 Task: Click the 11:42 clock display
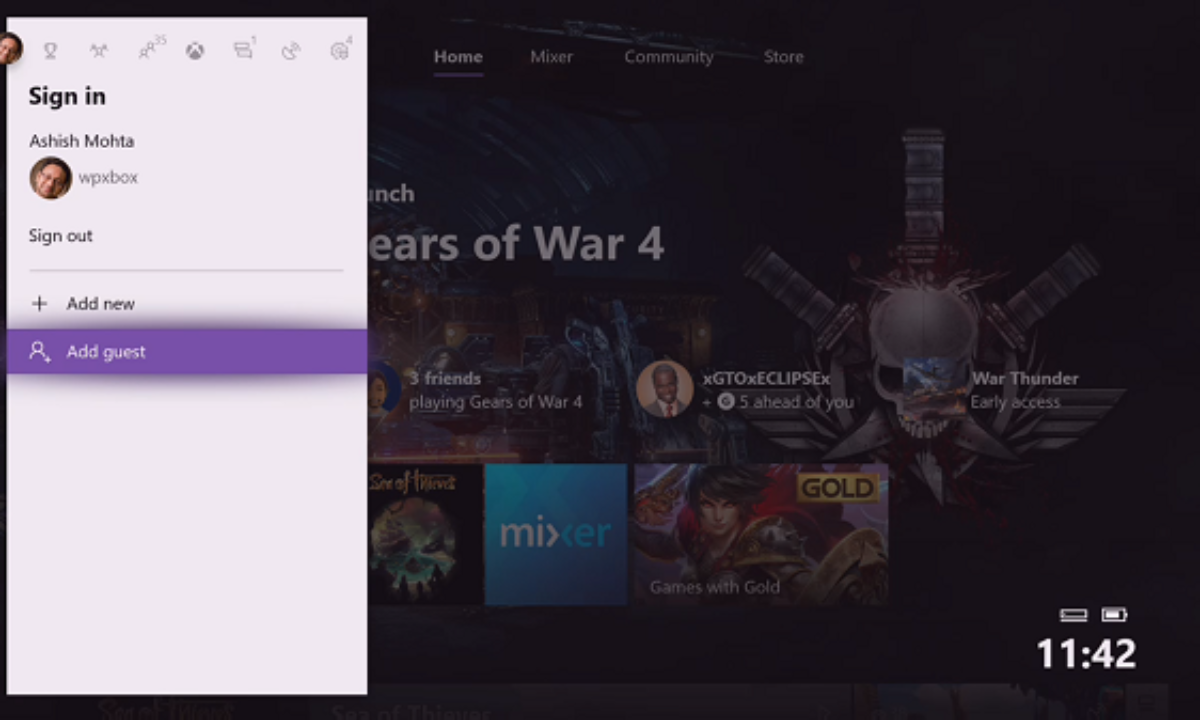(x=1086, y=654)
